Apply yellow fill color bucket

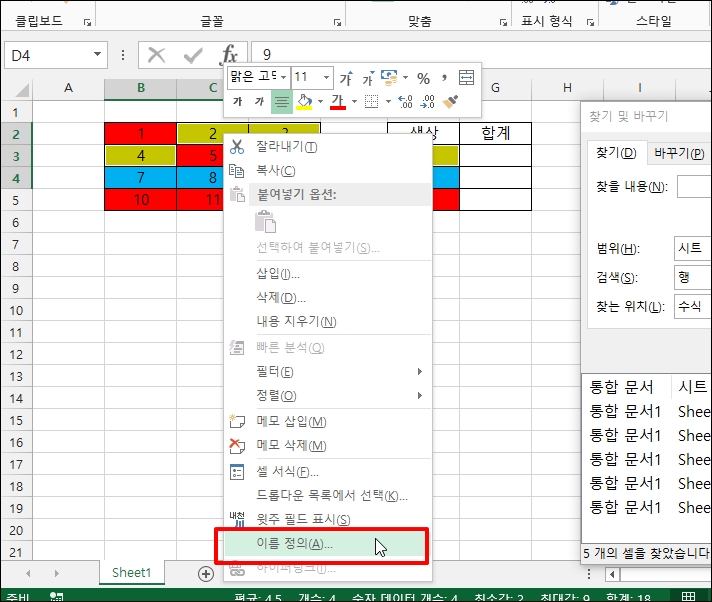coord(304,102)
